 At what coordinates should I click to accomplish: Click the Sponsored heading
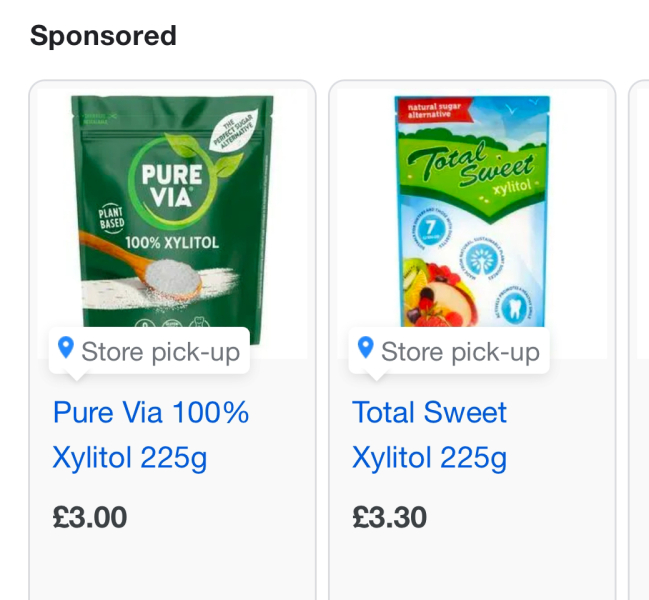(x=103, y=36)
